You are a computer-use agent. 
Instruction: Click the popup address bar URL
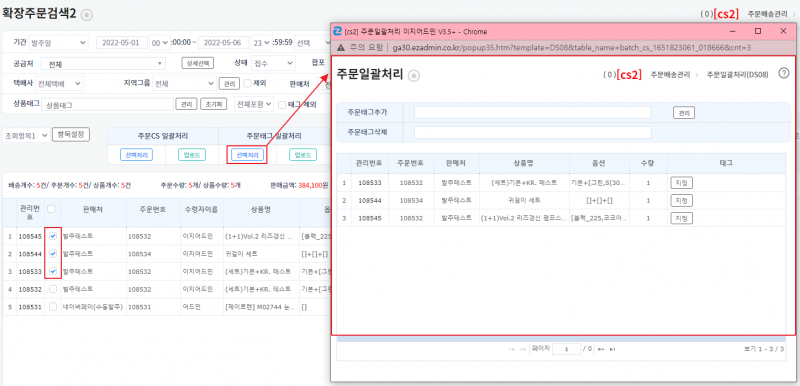(571, 47)
